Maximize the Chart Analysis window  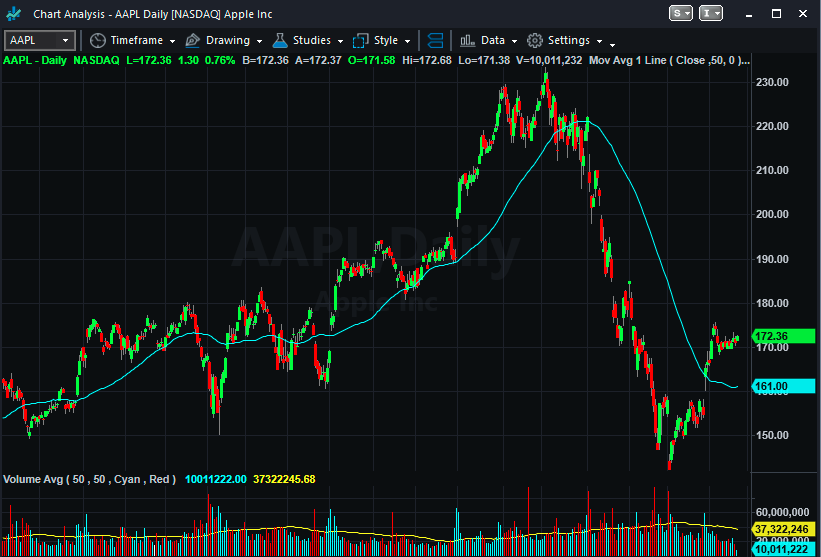click(776, 14)
